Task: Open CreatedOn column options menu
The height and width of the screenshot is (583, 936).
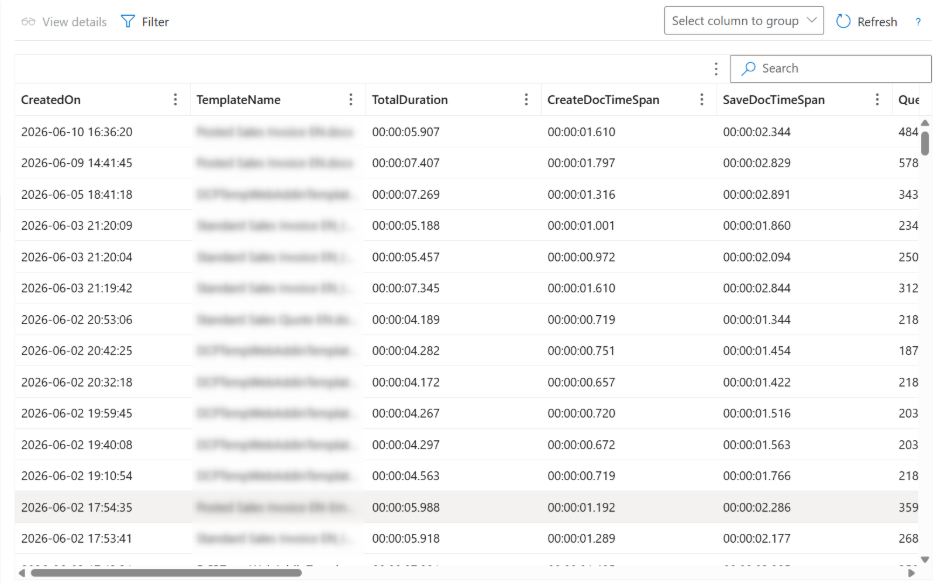Action: pyautogui.click(x=175, y=100)
